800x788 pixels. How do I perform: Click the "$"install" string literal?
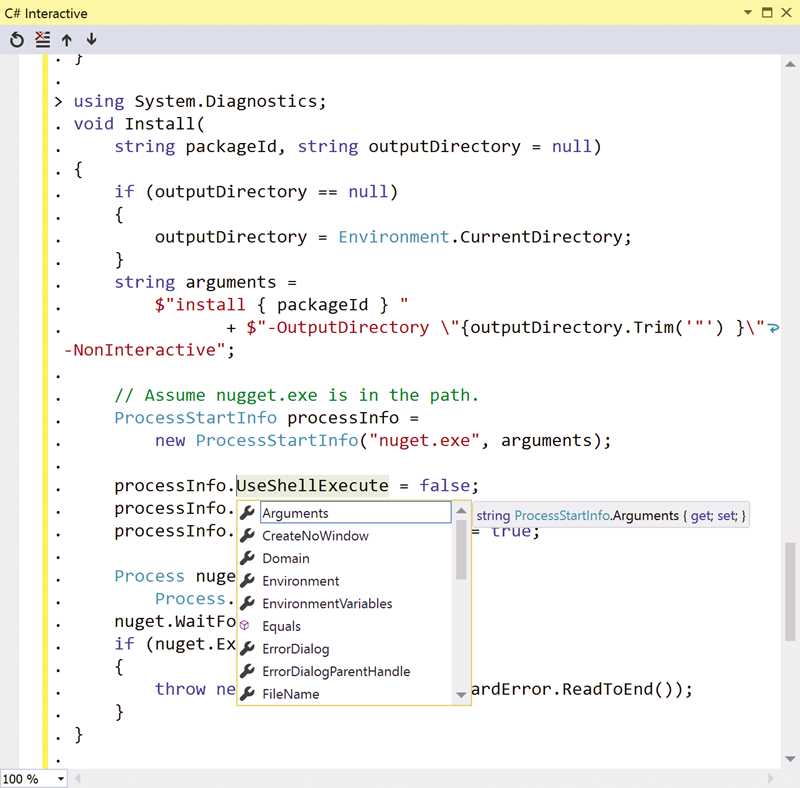click(x=200, y=305)
